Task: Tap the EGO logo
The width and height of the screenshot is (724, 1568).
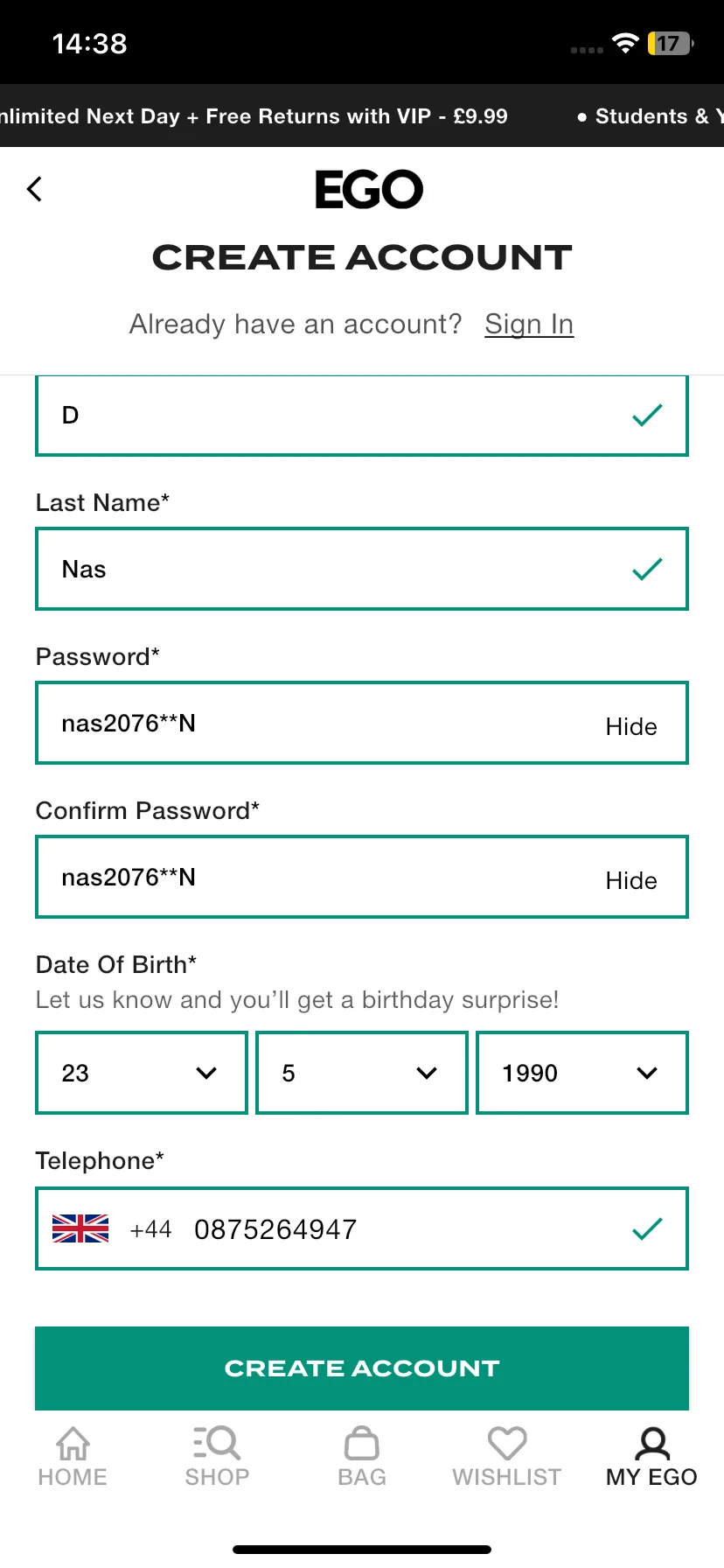Action: pos(369,190)
